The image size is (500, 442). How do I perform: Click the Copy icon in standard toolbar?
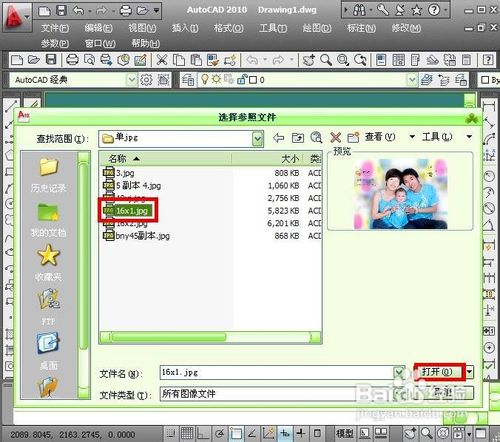click(x=179, y=60)
